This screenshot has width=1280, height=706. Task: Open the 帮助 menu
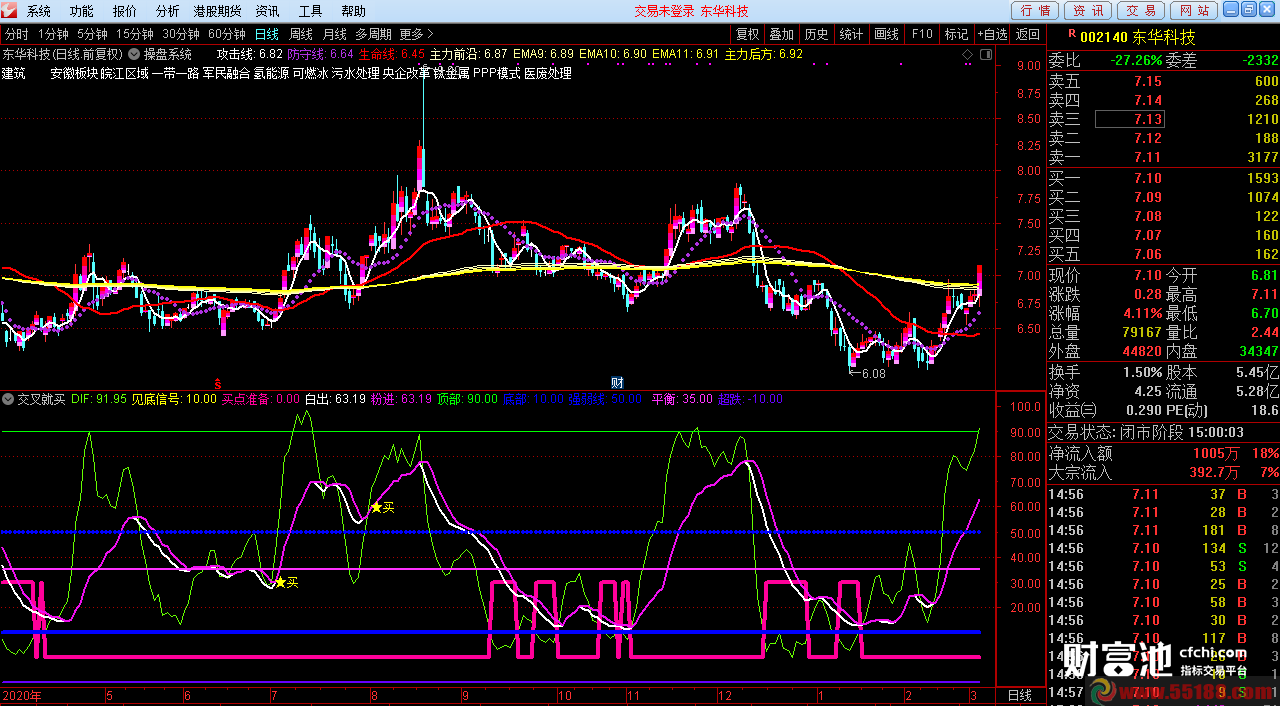(354, 11)
